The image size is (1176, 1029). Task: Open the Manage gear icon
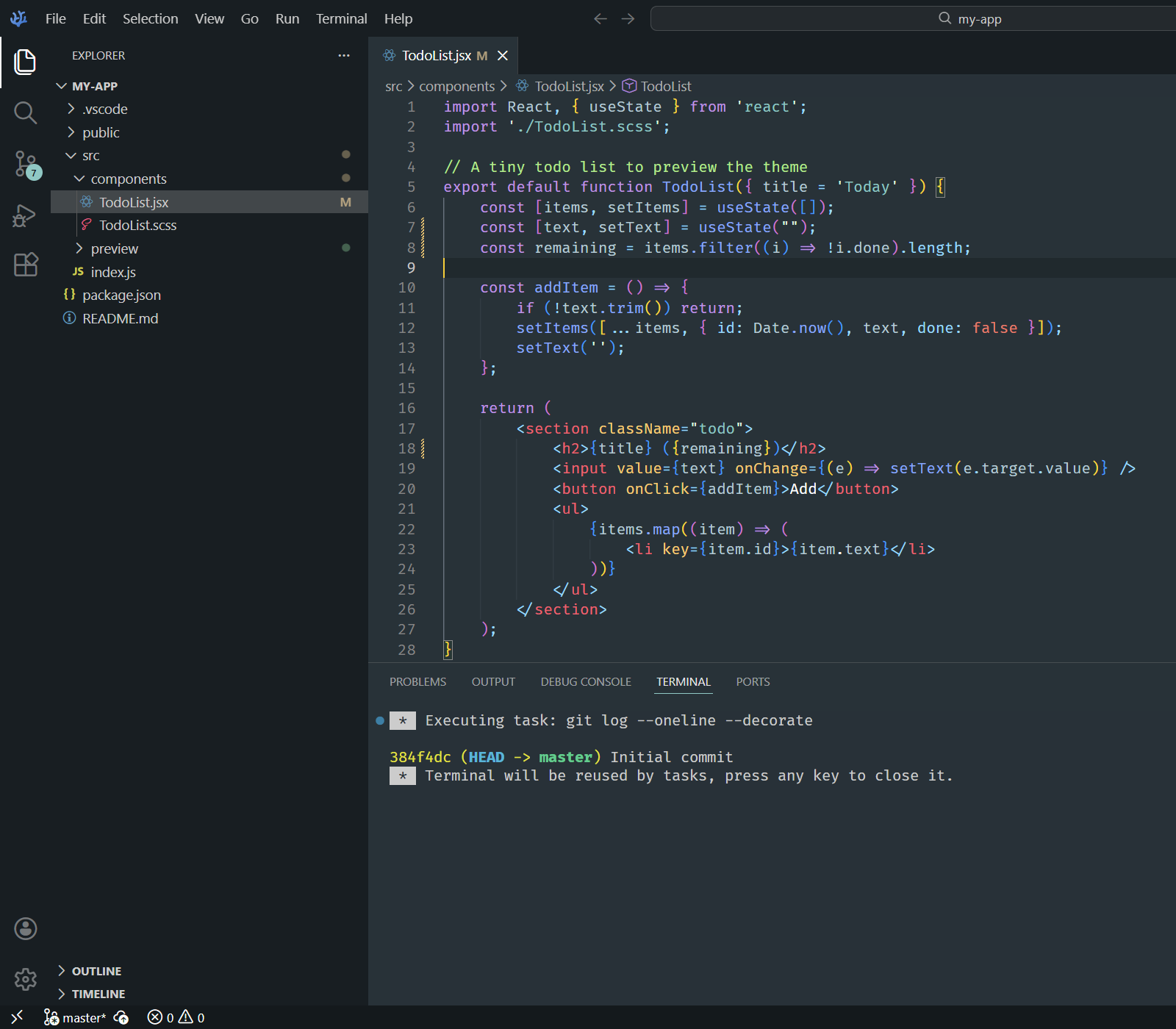click(25, 979)
